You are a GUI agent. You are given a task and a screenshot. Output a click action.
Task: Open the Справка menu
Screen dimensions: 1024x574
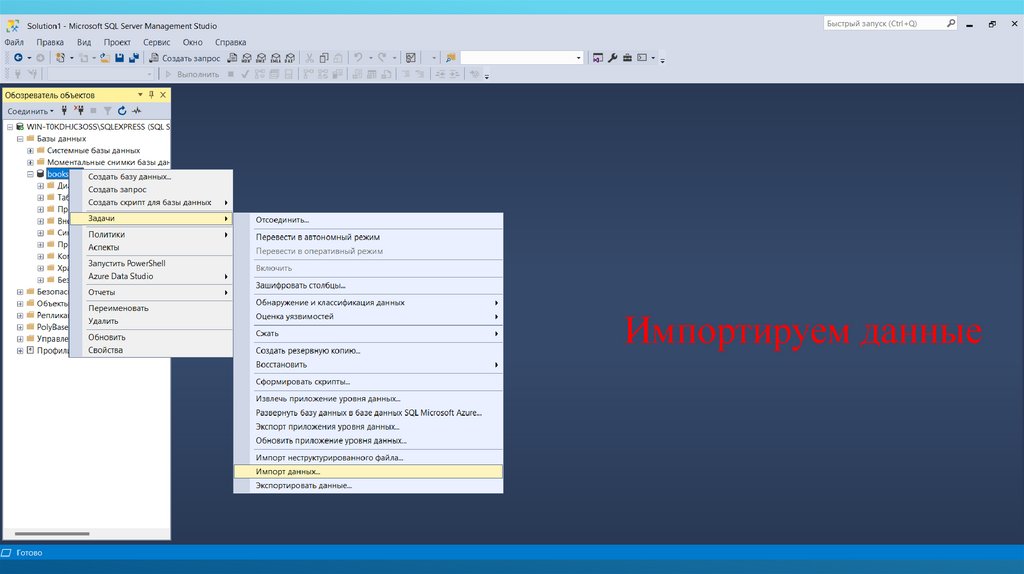(231, 42)
